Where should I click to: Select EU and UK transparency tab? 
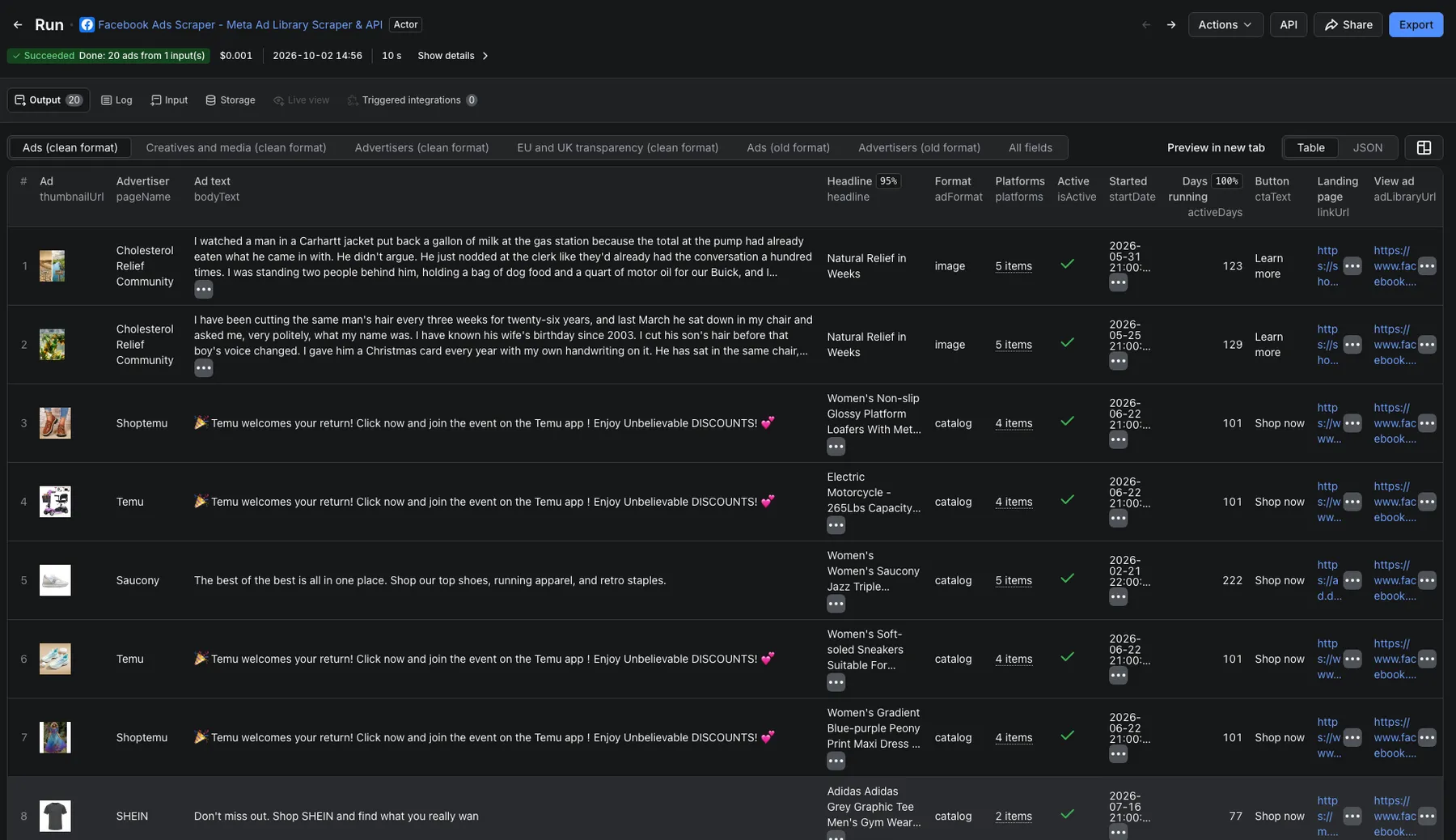[617, 147]
